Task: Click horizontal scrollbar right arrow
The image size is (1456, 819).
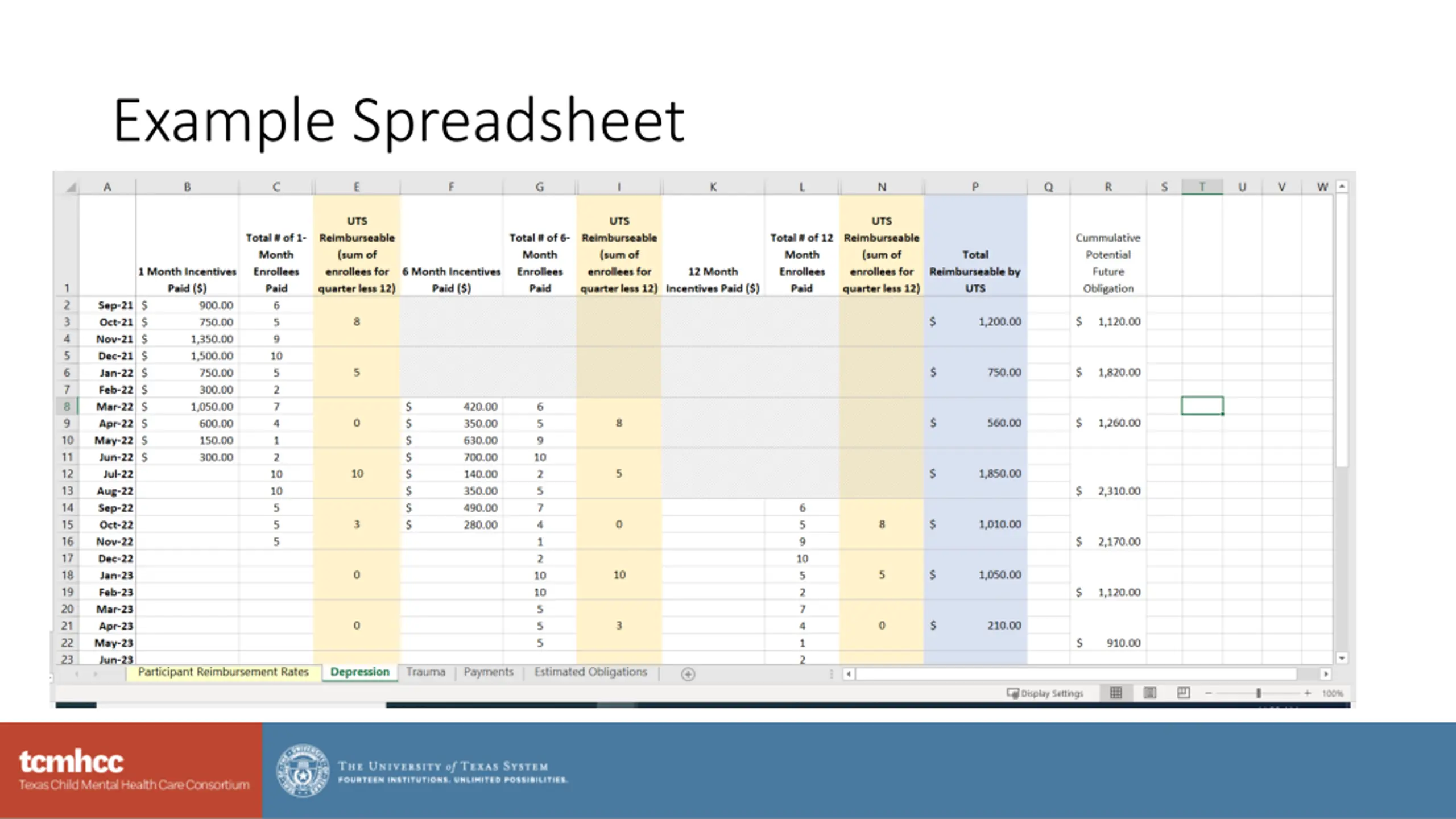Action: 1326,674
